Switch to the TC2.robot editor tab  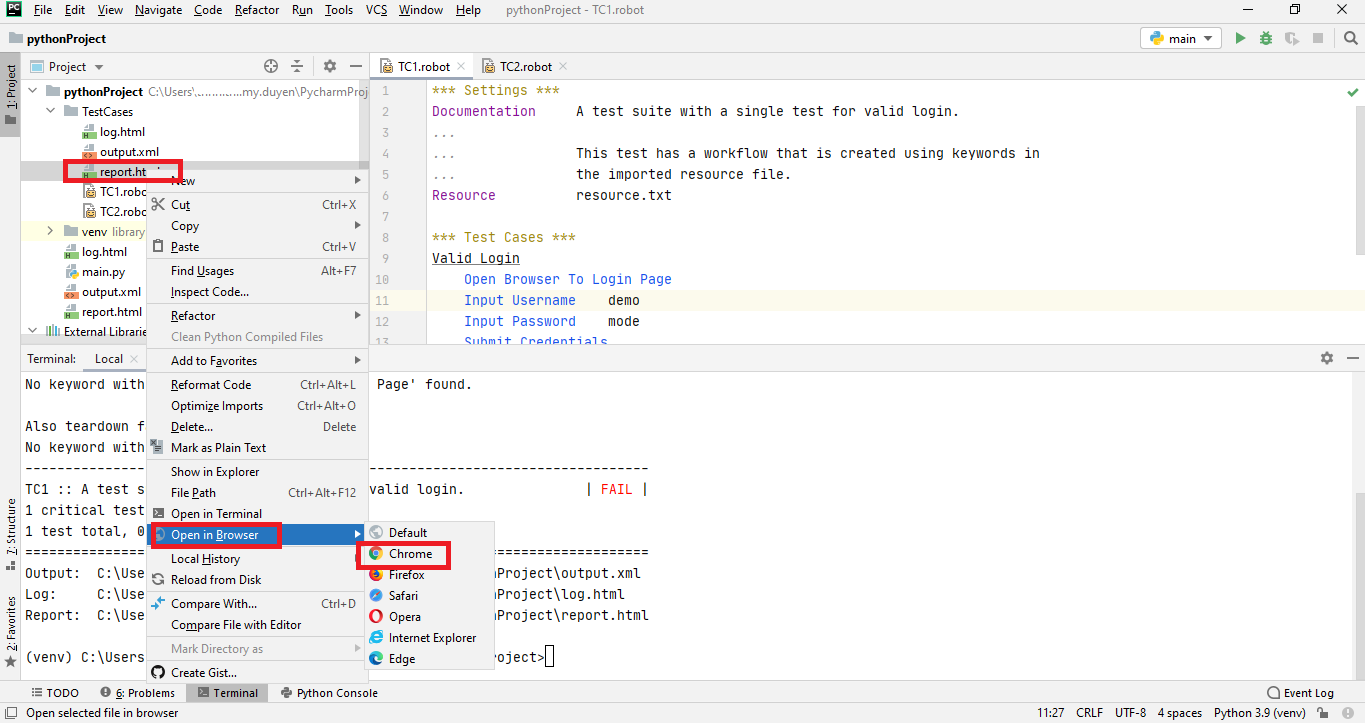click(525, 67)
